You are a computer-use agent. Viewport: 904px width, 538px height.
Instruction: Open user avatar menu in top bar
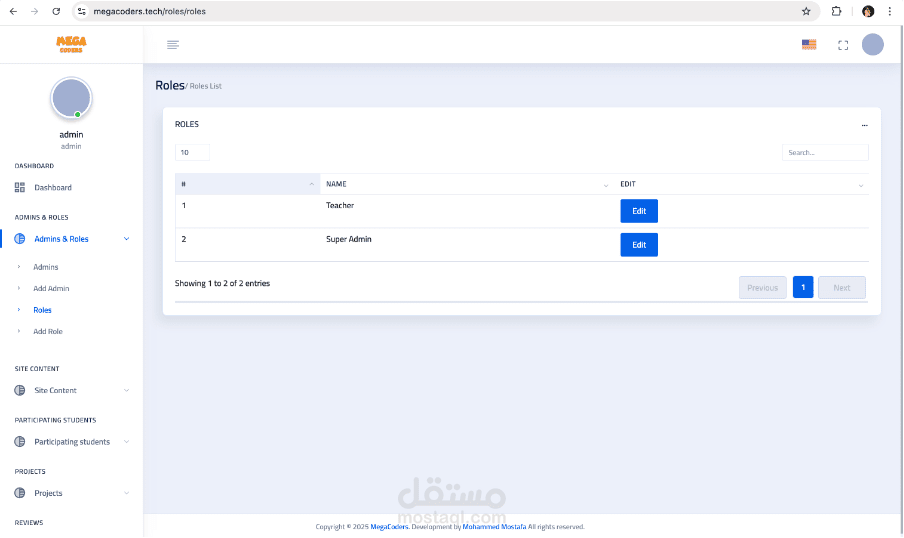click(873, 44)
